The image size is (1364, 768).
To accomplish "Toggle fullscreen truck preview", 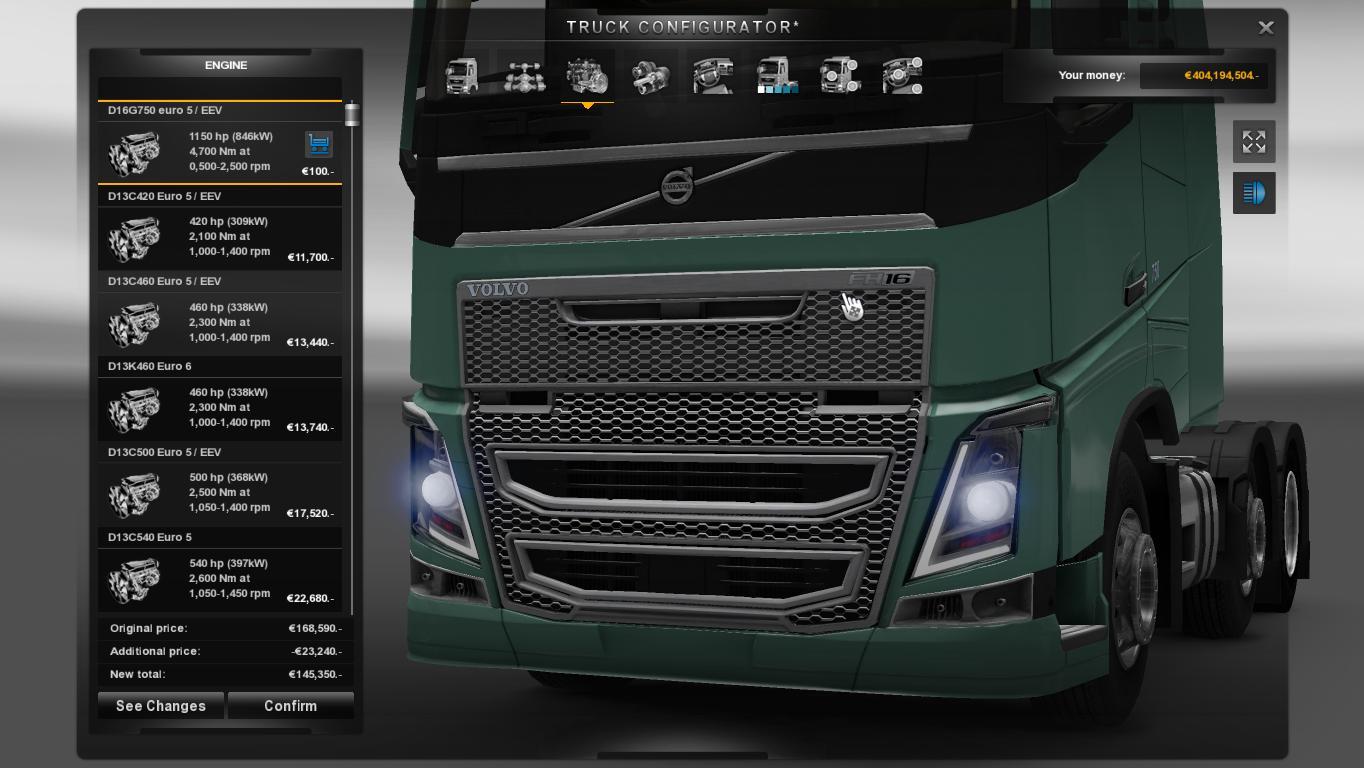I will coord(1253,142).
